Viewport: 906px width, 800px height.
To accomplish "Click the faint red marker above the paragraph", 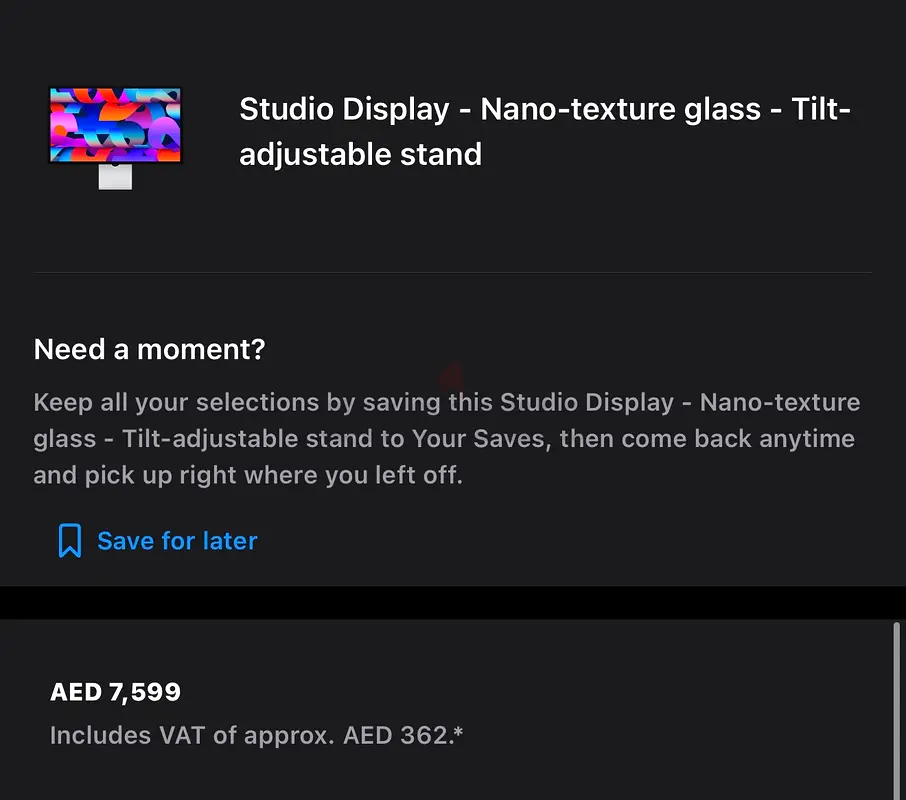I will (451, 377).
